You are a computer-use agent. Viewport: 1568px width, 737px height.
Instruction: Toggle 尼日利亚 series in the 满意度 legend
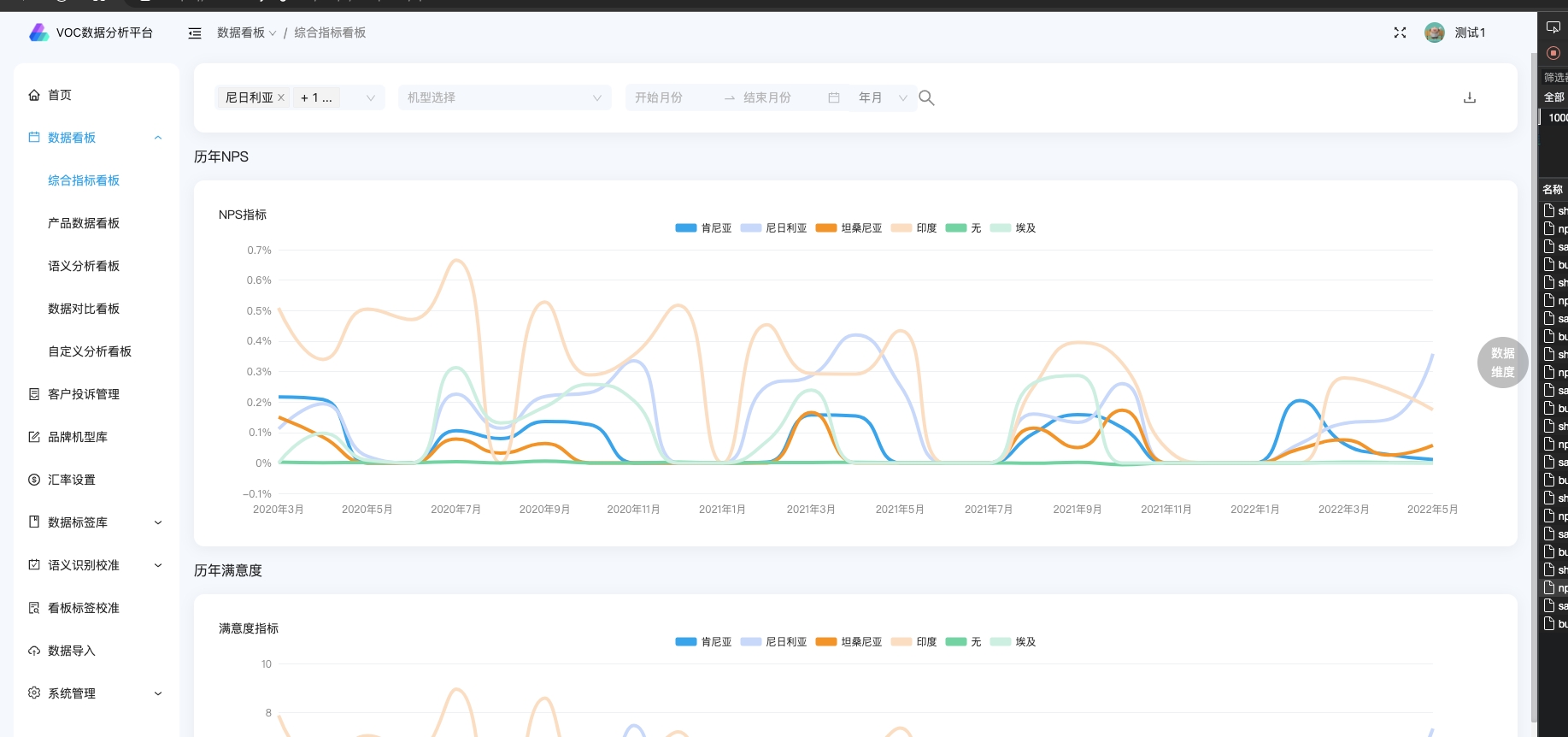click(x=773, y=642)
